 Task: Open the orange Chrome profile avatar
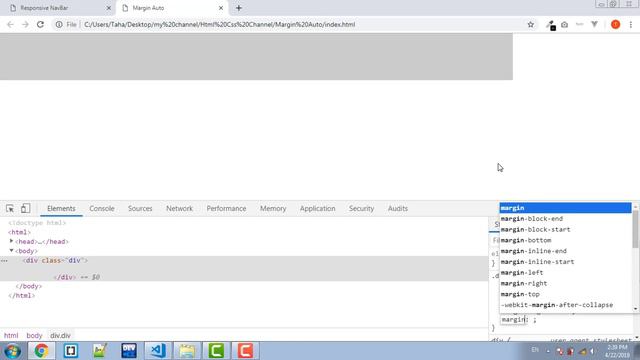tap(616, 24)
